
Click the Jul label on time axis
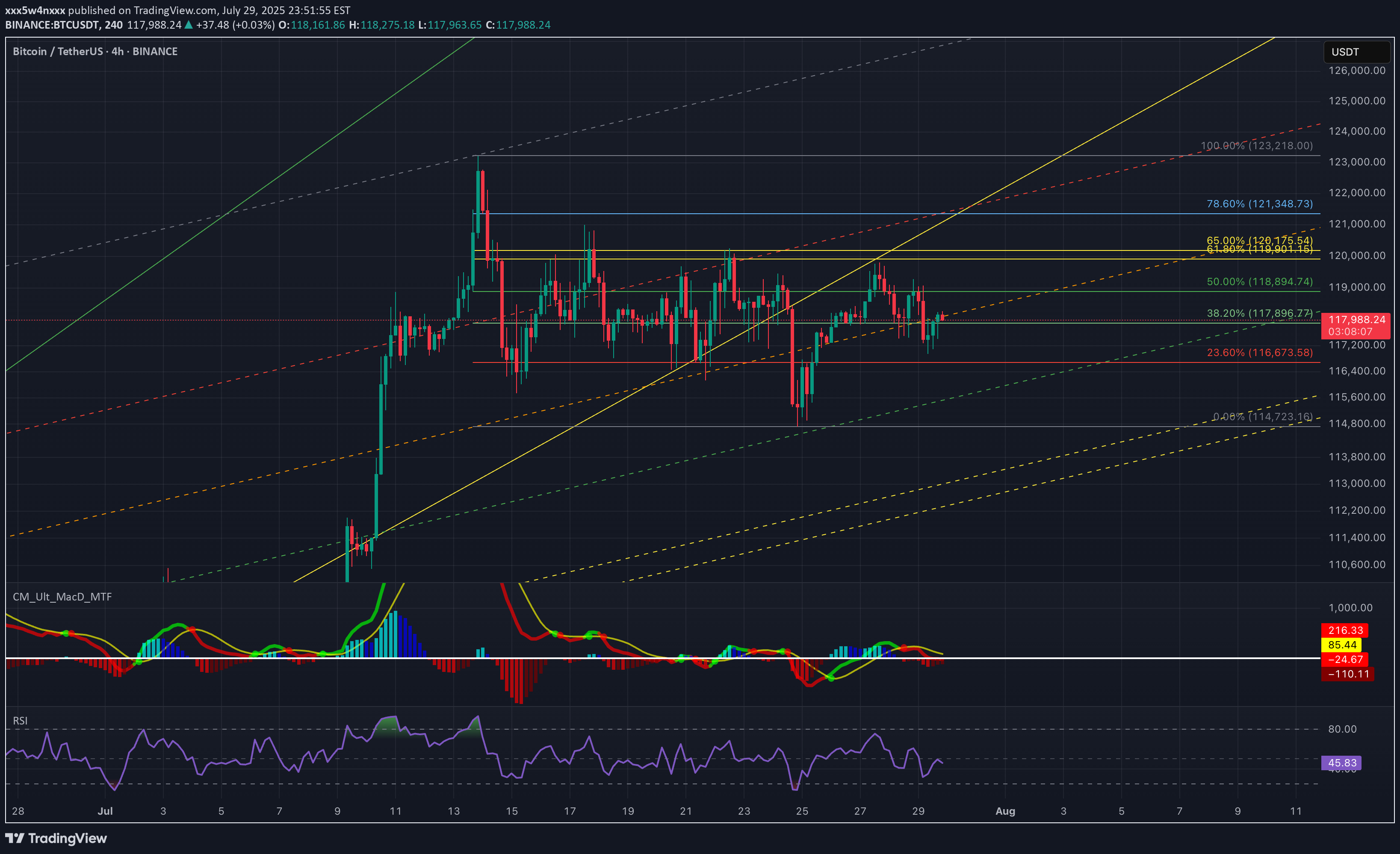point(105,811)
